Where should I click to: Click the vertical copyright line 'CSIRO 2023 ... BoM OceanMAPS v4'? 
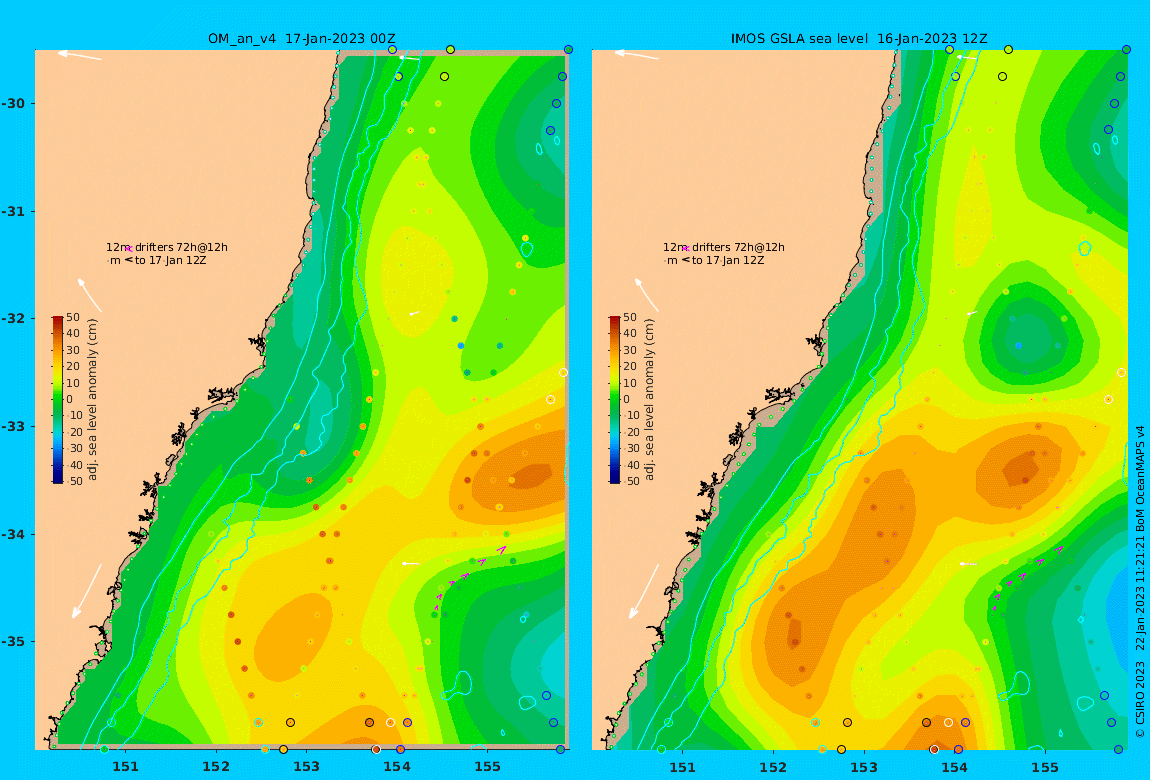1140,581
